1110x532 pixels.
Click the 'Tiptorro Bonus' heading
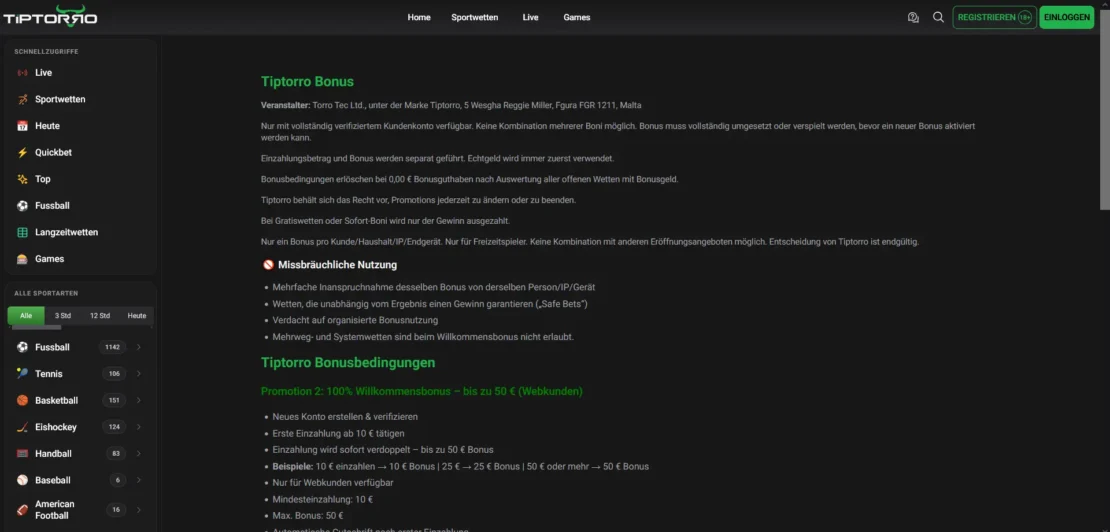(x=307, y=81)
